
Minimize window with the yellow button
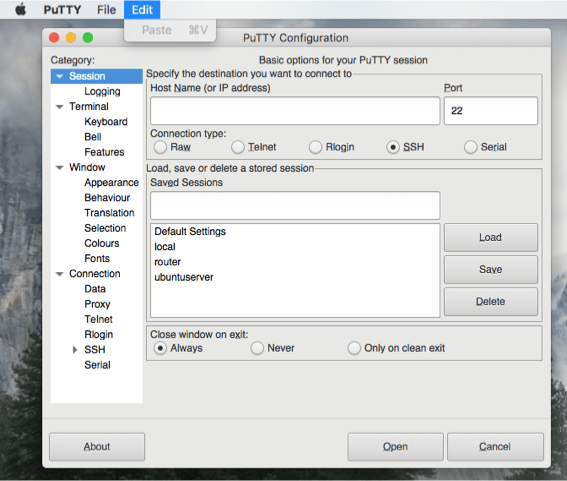click(71, 38)
